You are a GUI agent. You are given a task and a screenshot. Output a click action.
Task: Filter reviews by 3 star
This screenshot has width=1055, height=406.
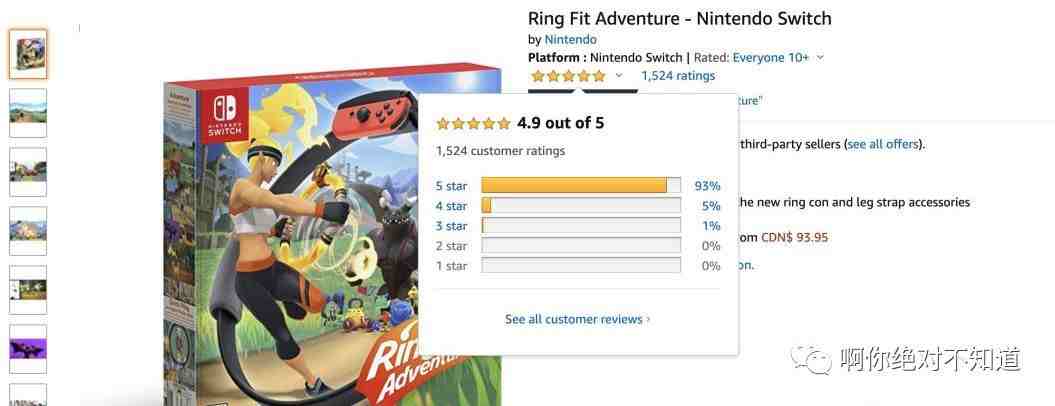pyautogui.click(x=451, y=226)
